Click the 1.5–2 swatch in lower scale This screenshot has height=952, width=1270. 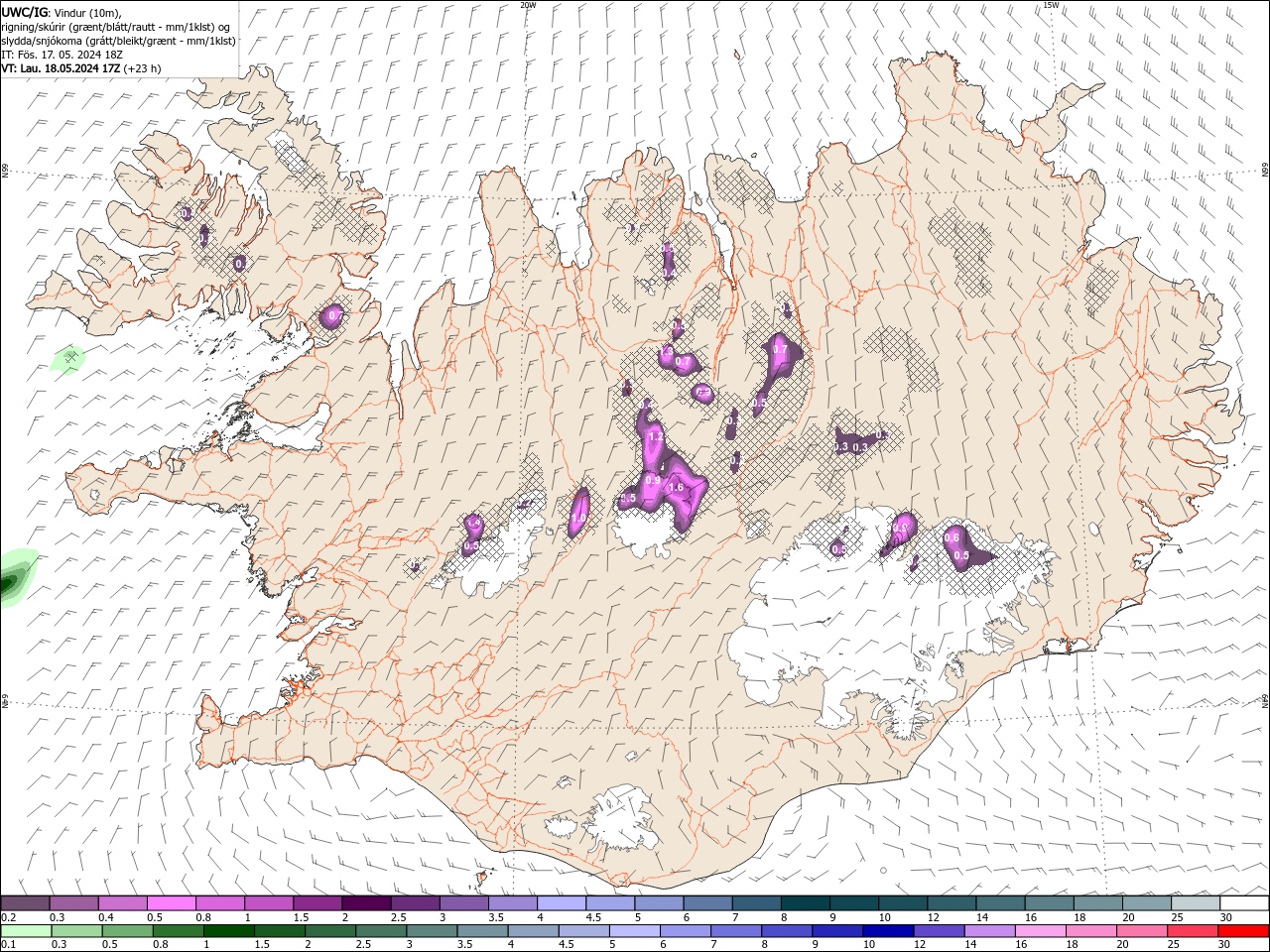click(279, 931)
